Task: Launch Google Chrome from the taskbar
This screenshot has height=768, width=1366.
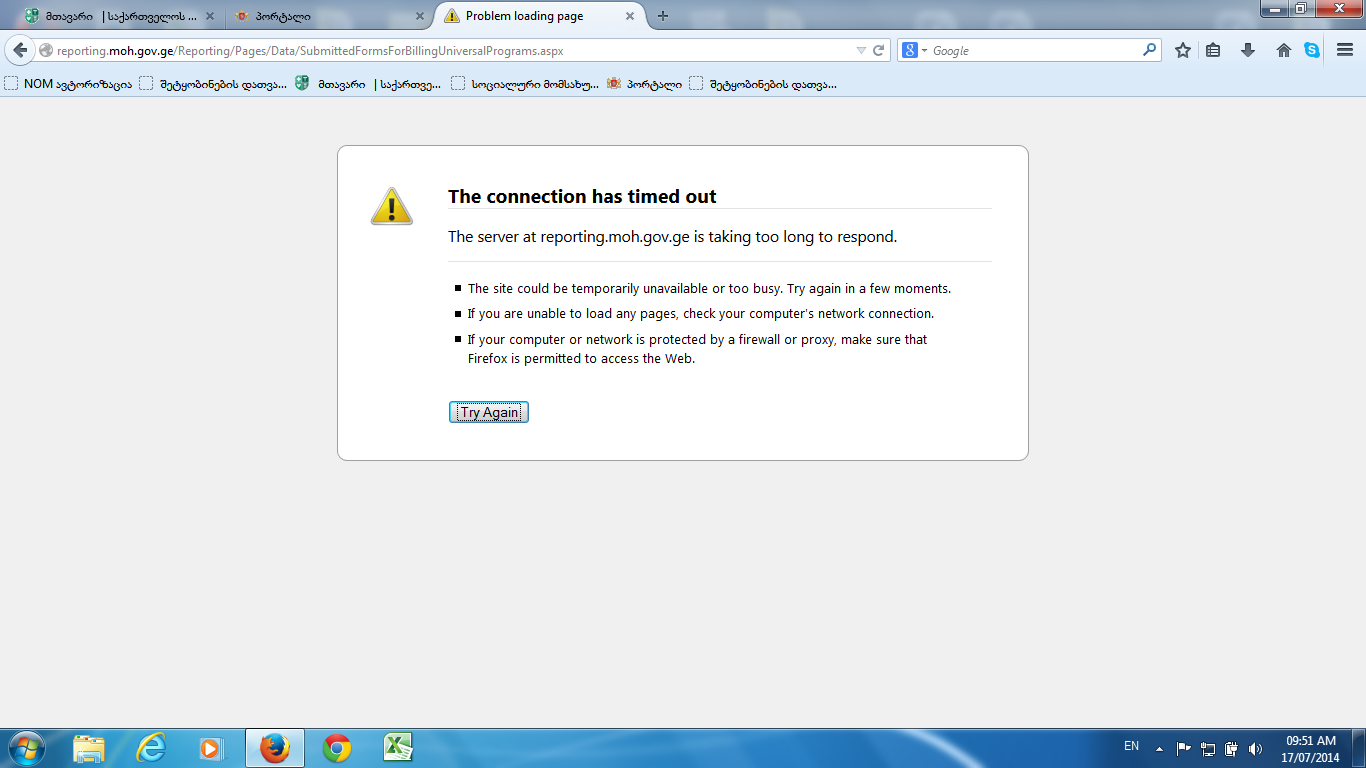Action: [x=337, y=748]
